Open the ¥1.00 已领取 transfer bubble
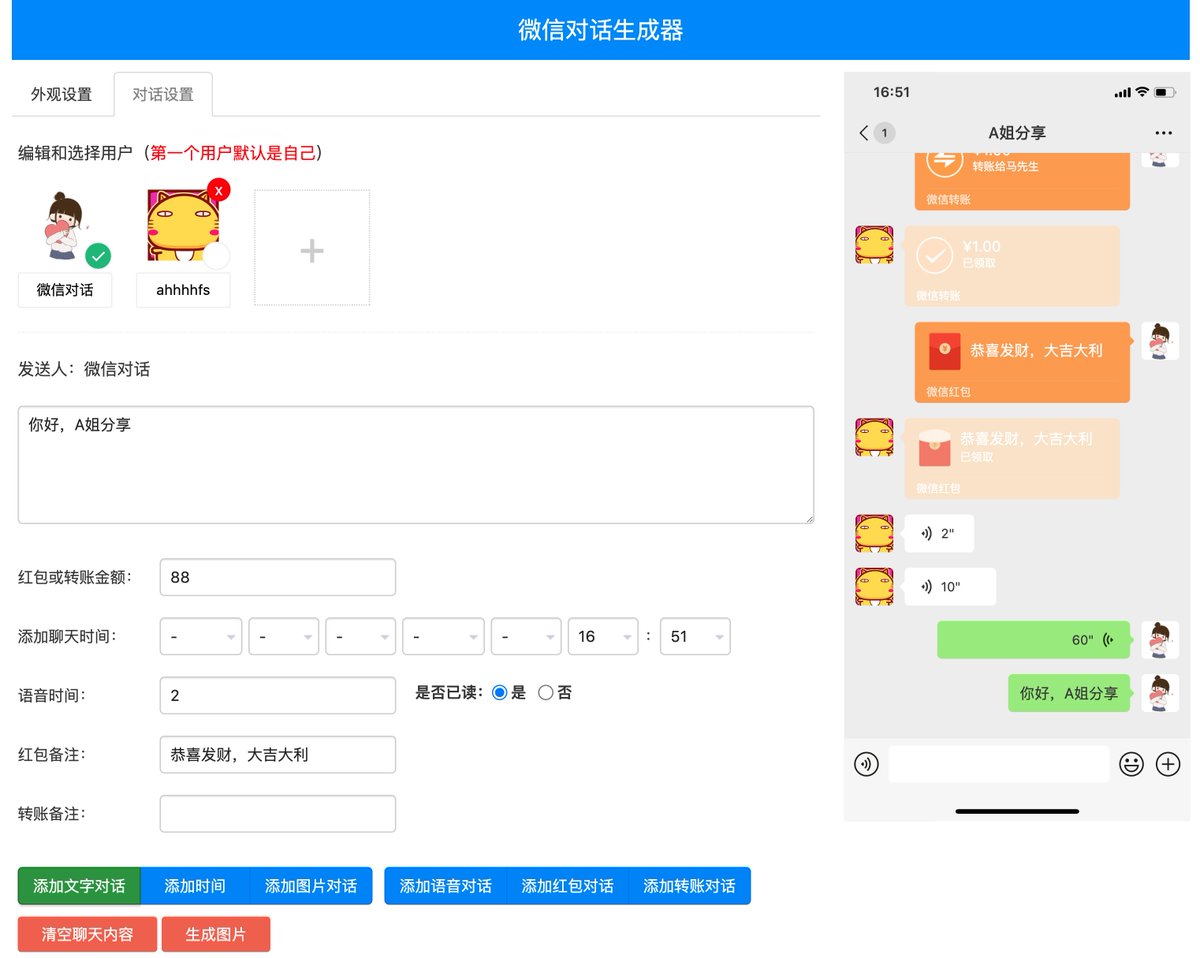 [1012, 266]
